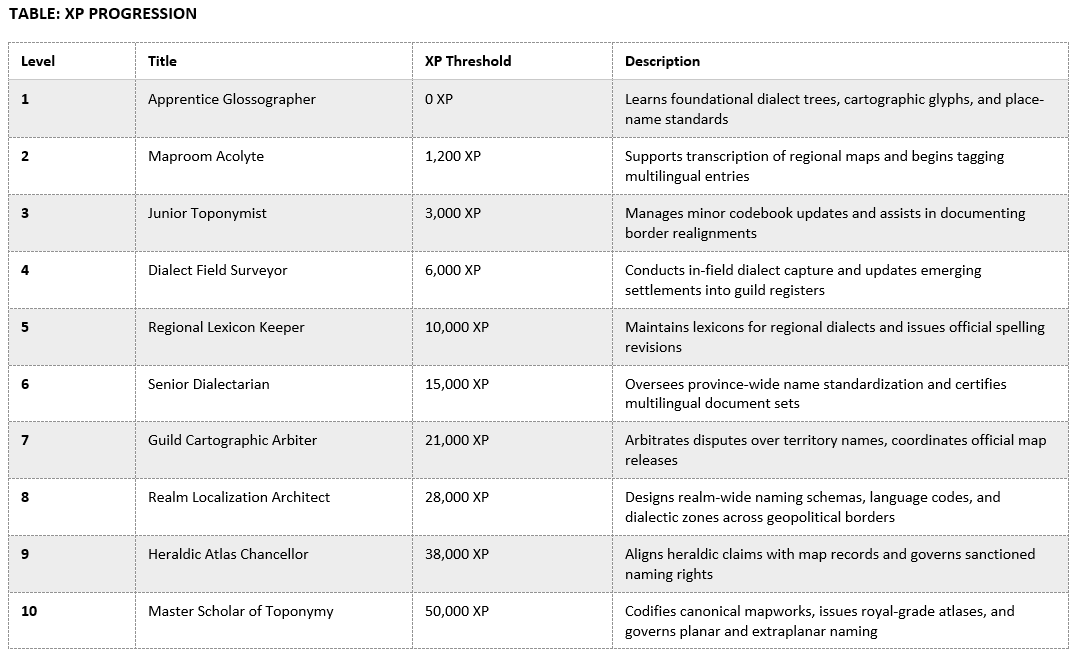Select the XP Threshold column header
This screenshot has height=654, width=1074.
467,61
